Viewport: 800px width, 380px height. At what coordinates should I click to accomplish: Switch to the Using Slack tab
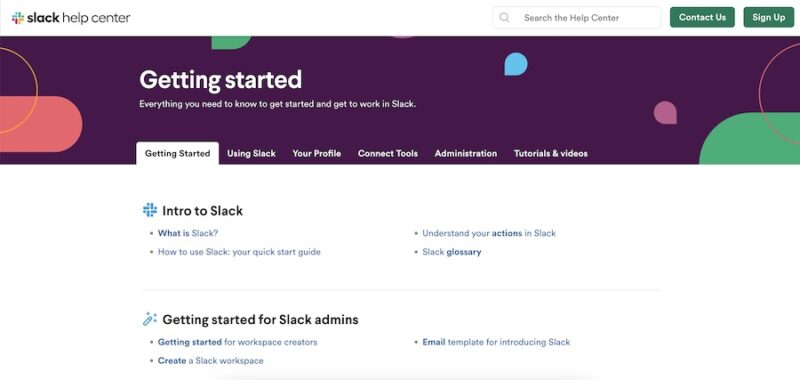click(x=252, y=154)
